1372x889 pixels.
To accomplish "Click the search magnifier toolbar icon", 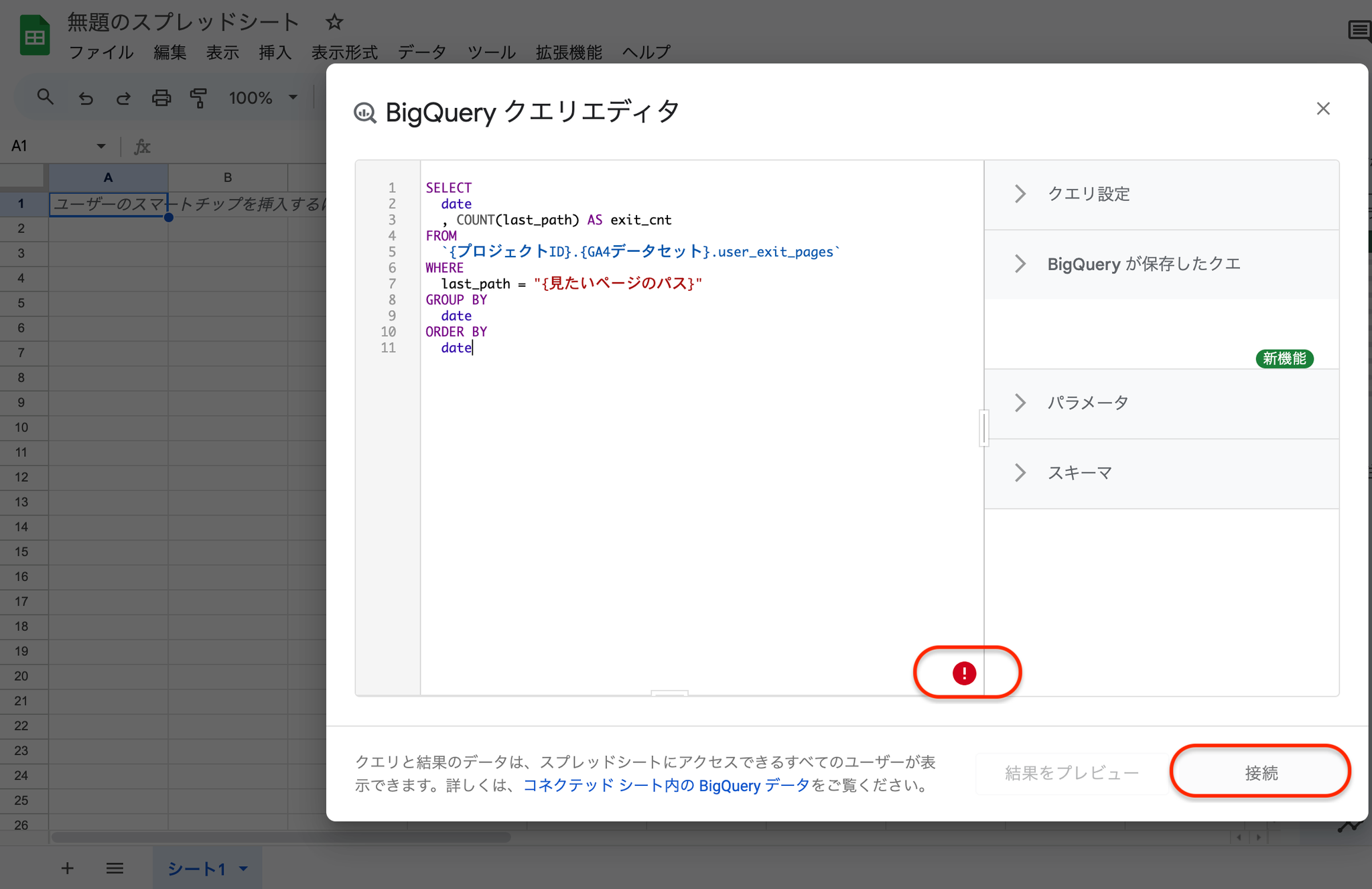I will 45,98.
